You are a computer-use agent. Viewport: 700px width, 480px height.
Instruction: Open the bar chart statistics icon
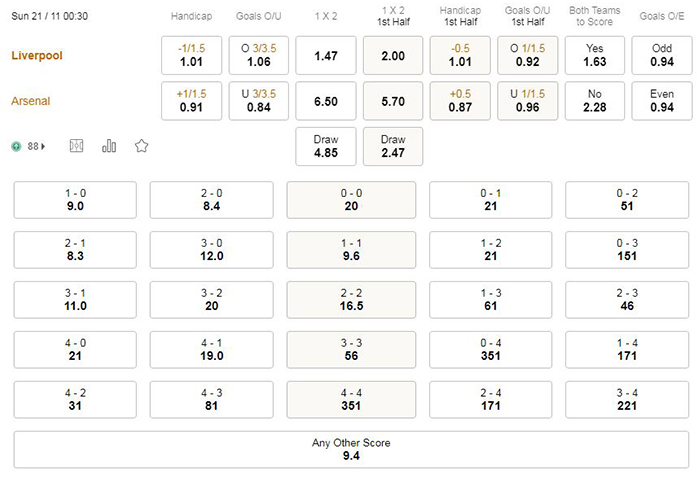(x=109, y=146)
